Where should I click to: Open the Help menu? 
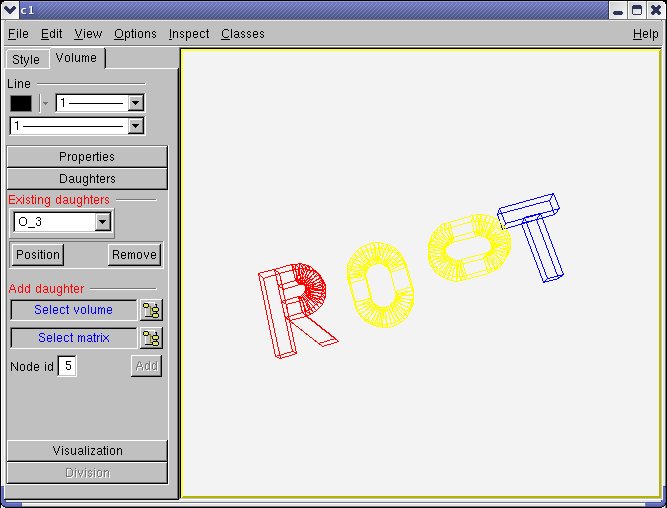tap(645, 34)
